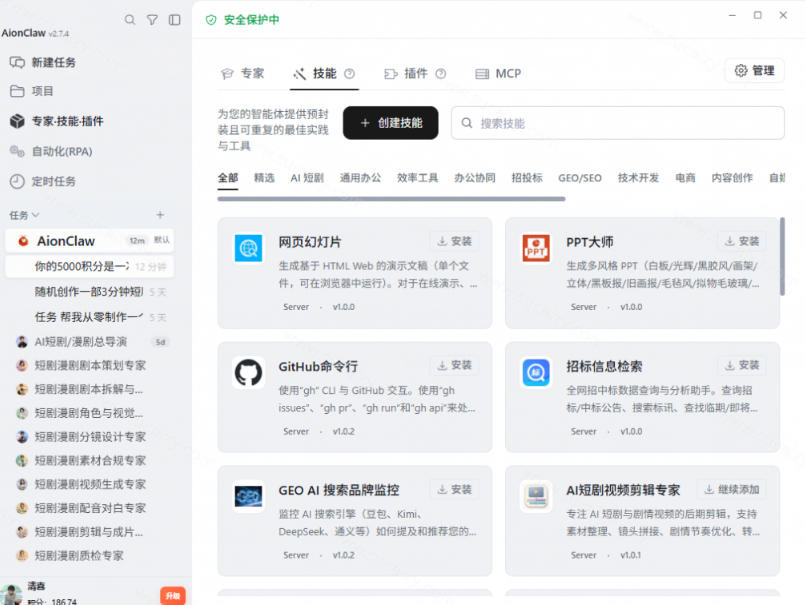Select the 全部 category filter
Image resolution: width=805 pixels, height=605 pixels.
(228, 178)
